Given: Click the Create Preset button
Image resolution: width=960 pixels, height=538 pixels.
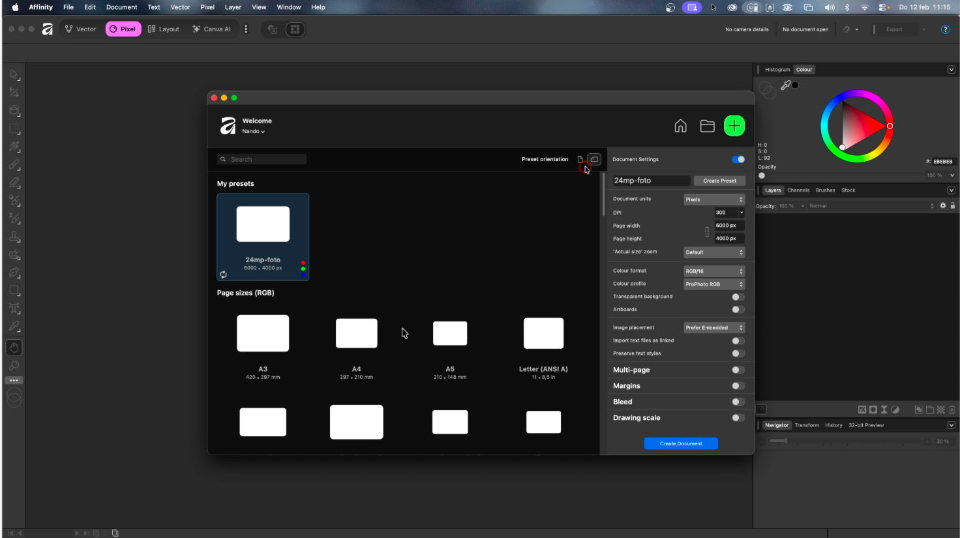Looking at the screenshot, I should (720, 181).
